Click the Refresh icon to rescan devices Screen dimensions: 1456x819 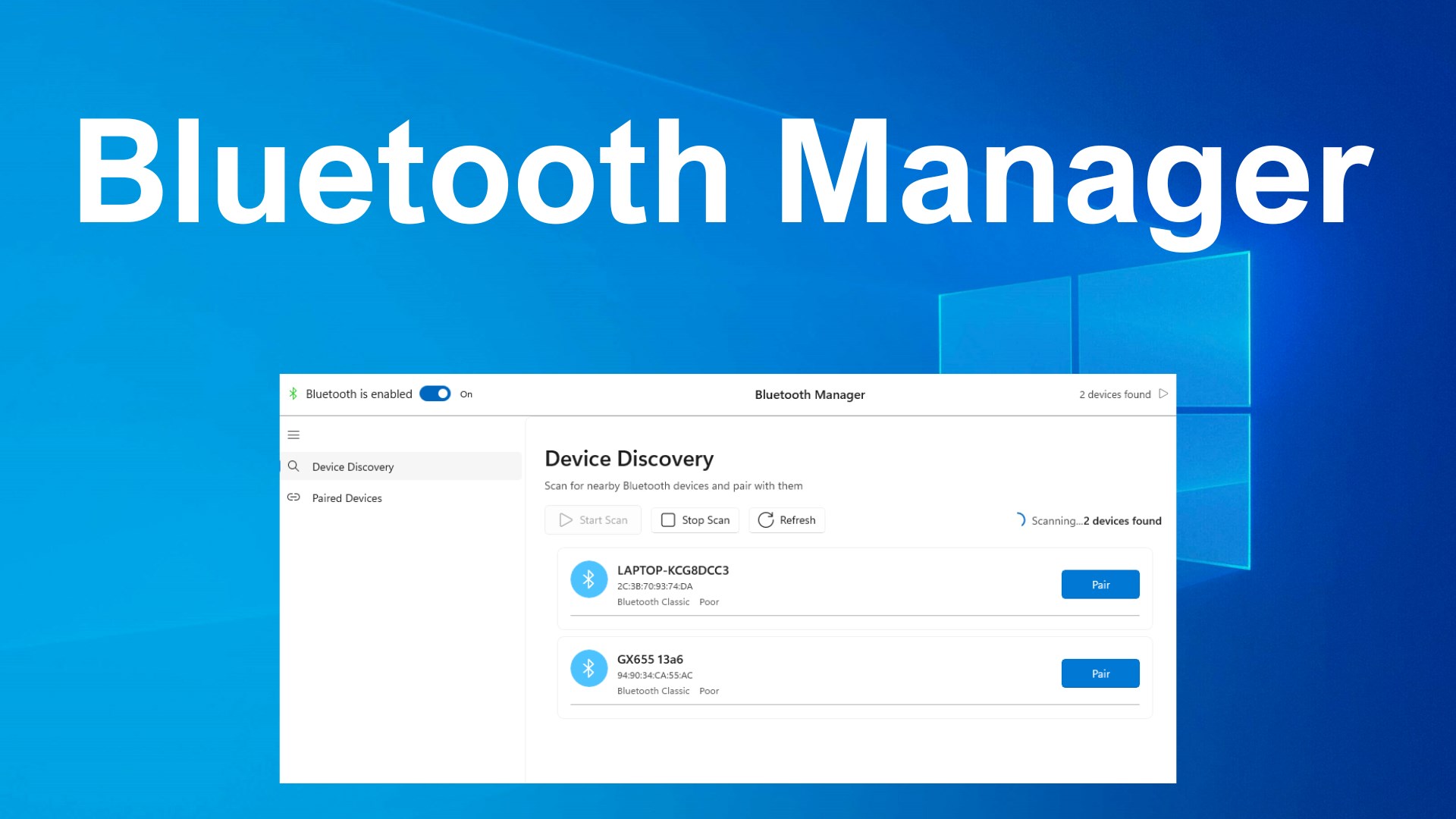click(766, 519)
